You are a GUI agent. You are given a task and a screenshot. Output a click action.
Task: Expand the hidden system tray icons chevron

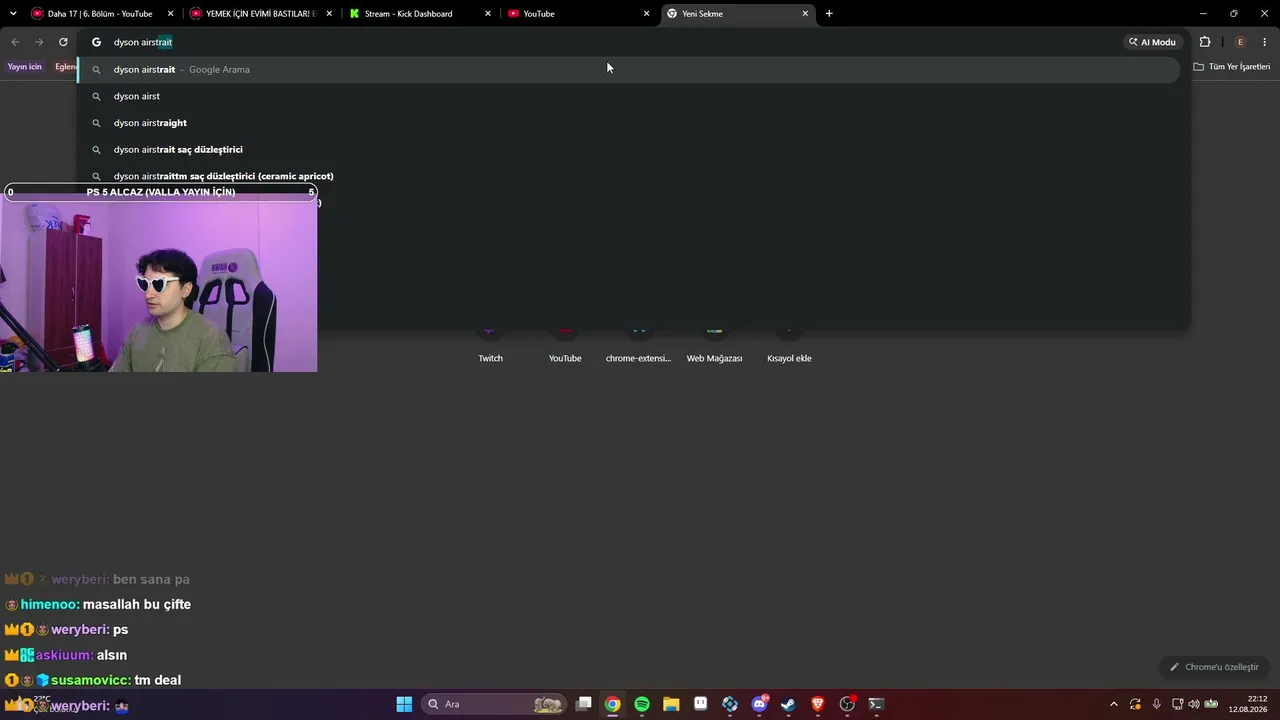click(1114, 704)
